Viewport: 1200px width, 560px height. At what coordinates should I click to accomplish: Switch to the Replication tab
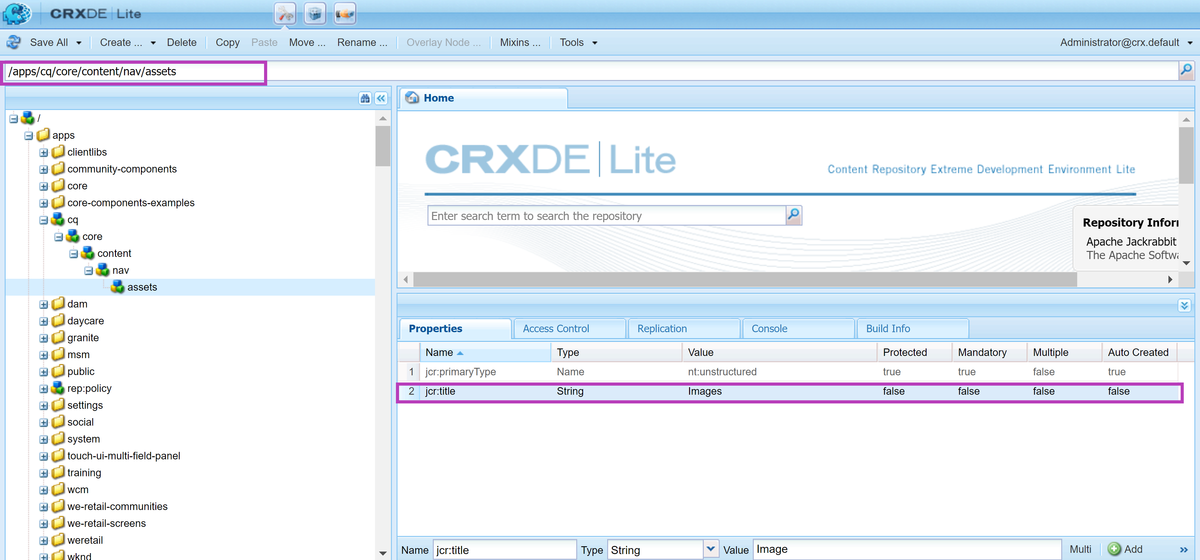click(x=683, y=328)
